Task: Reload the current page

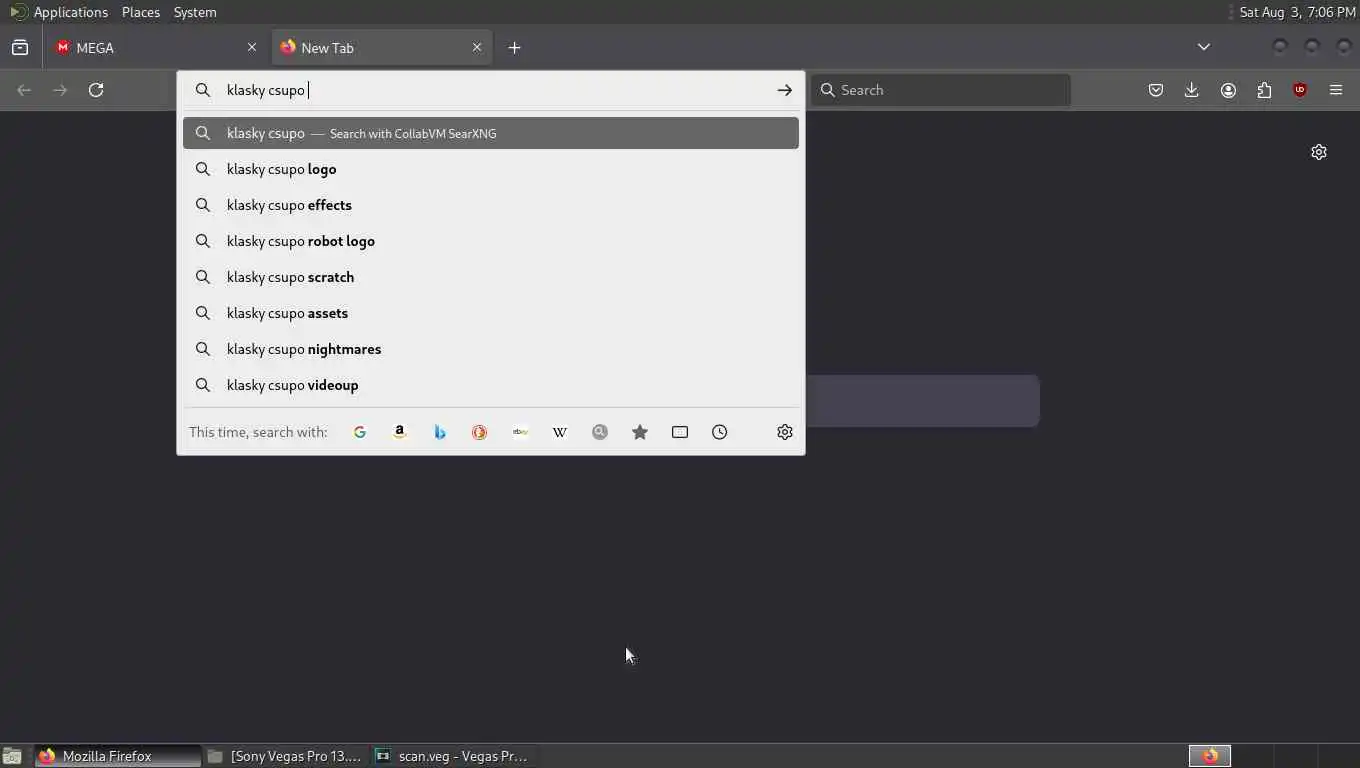Action: pos(96,90)
